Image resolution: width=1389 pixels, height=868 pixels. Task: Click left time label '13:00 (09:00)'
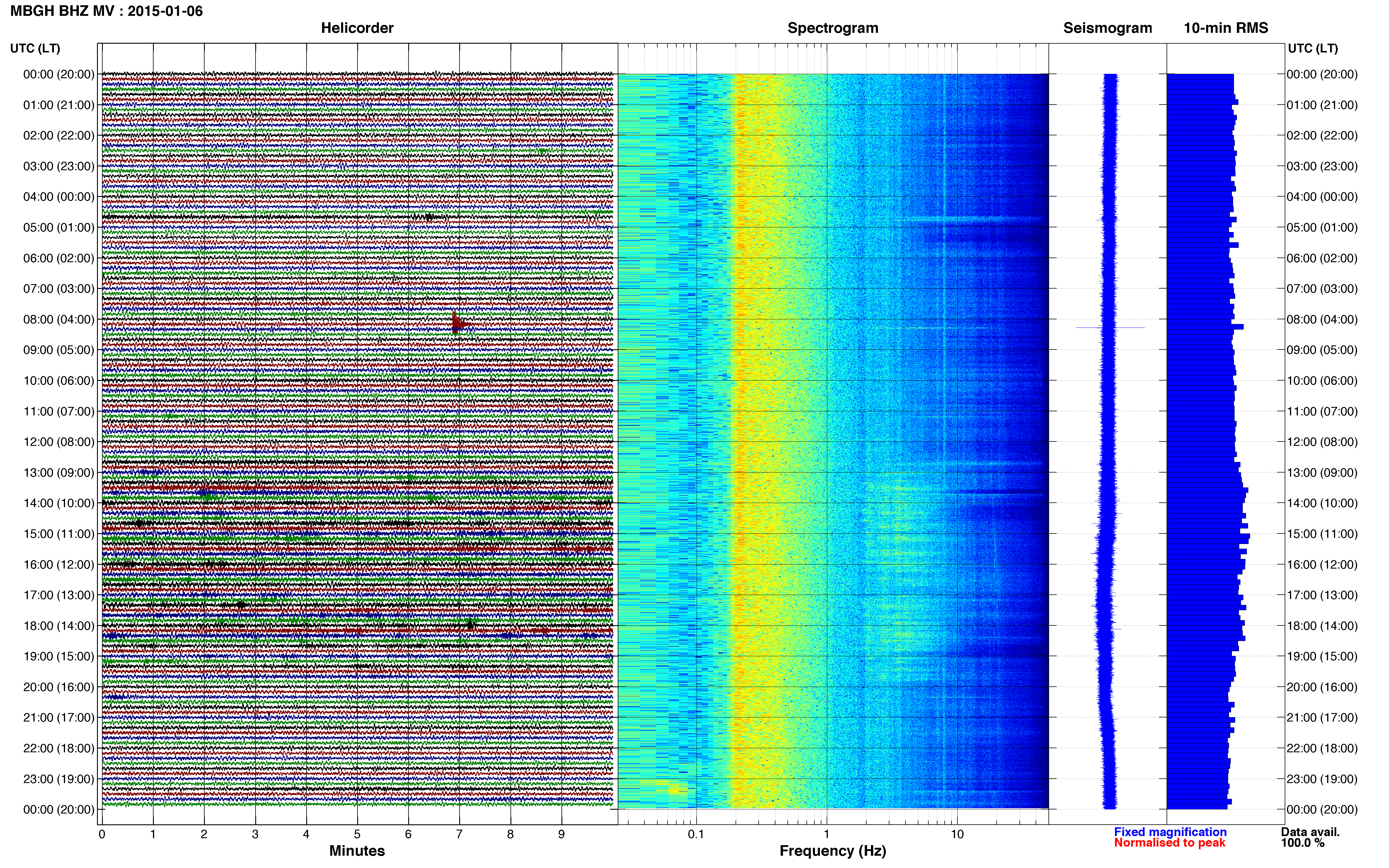coord(59,473)
